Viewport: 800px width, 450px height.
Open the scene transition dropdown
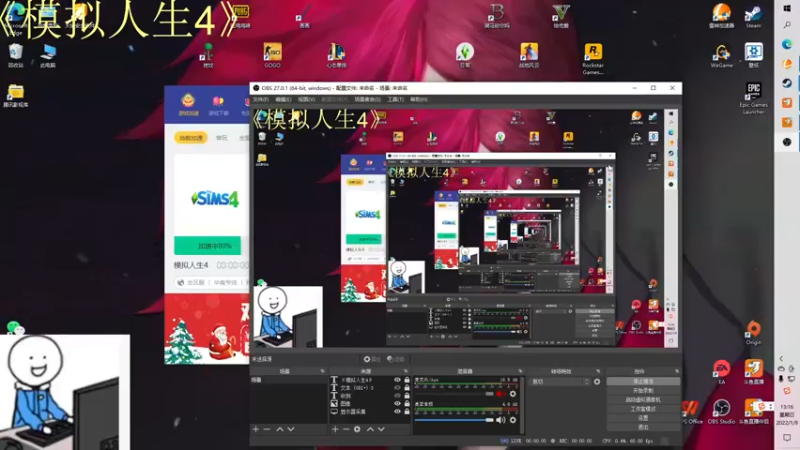(560, 381)
